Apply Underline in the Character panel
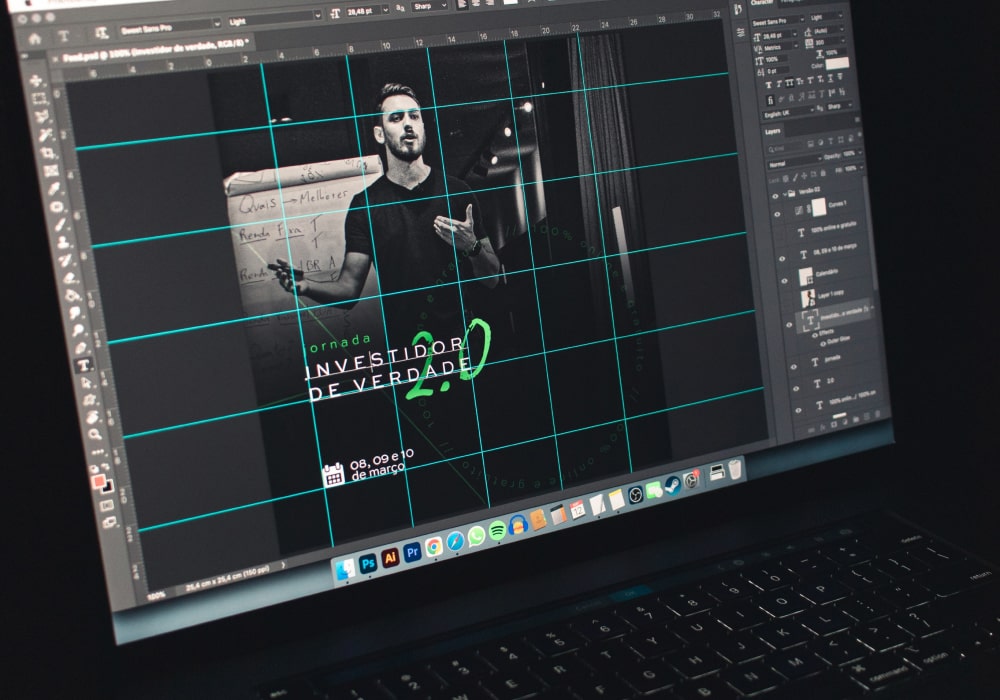 [x=830, y=79]
